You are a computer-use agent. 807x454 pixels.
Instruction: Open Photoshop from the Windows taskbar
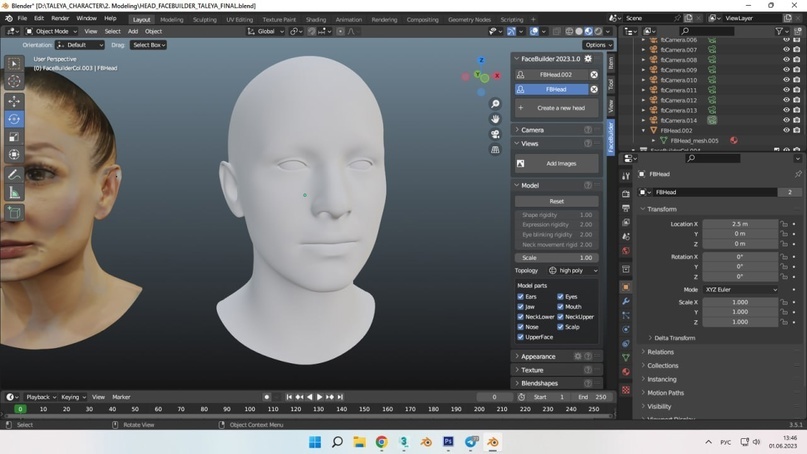point(448,442)
